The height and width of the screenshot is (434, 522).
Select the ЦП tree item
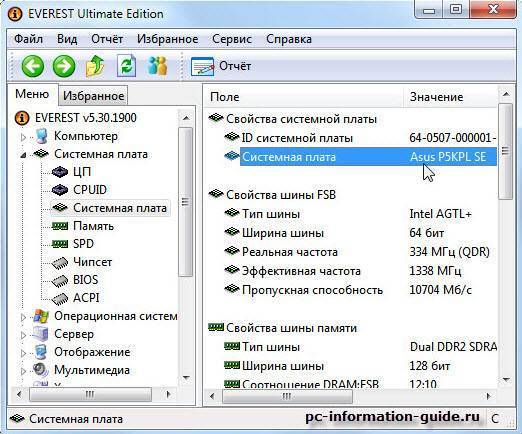pyautogui.click(x=82, y=172)
